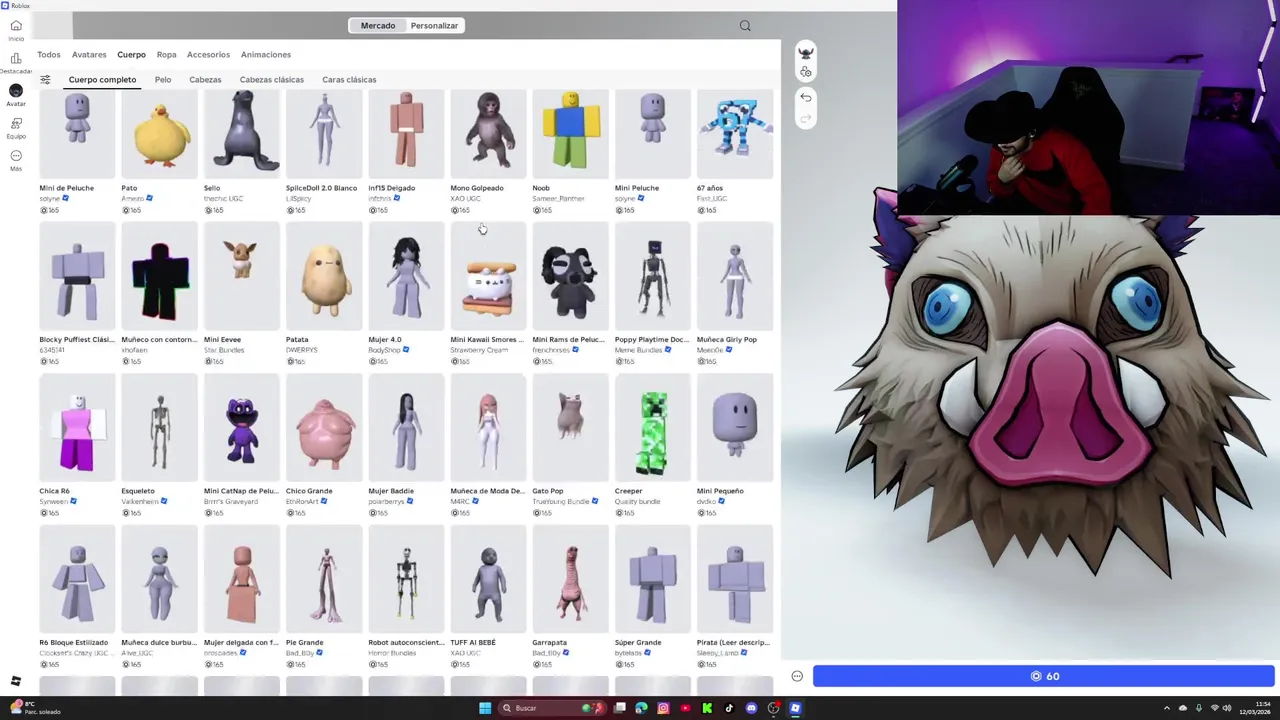Click the undo arrow icon
Screen dimensions: 1280x720
coord(806,98)
